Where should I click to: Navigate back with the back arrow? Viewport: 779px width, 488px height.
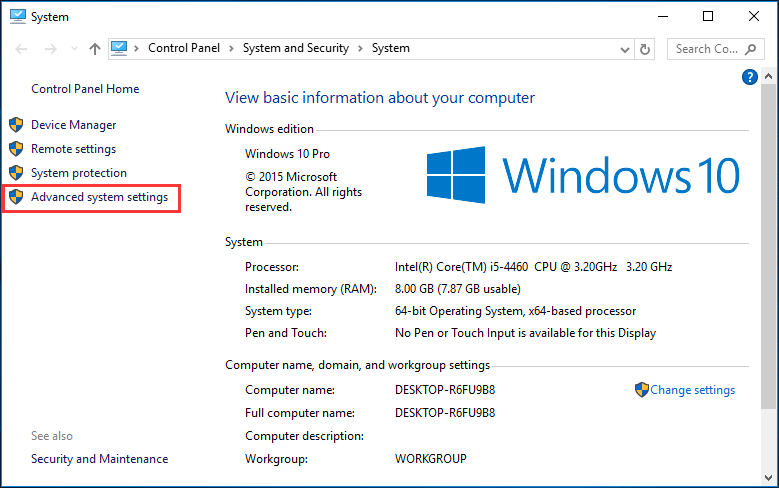(21, 48)
